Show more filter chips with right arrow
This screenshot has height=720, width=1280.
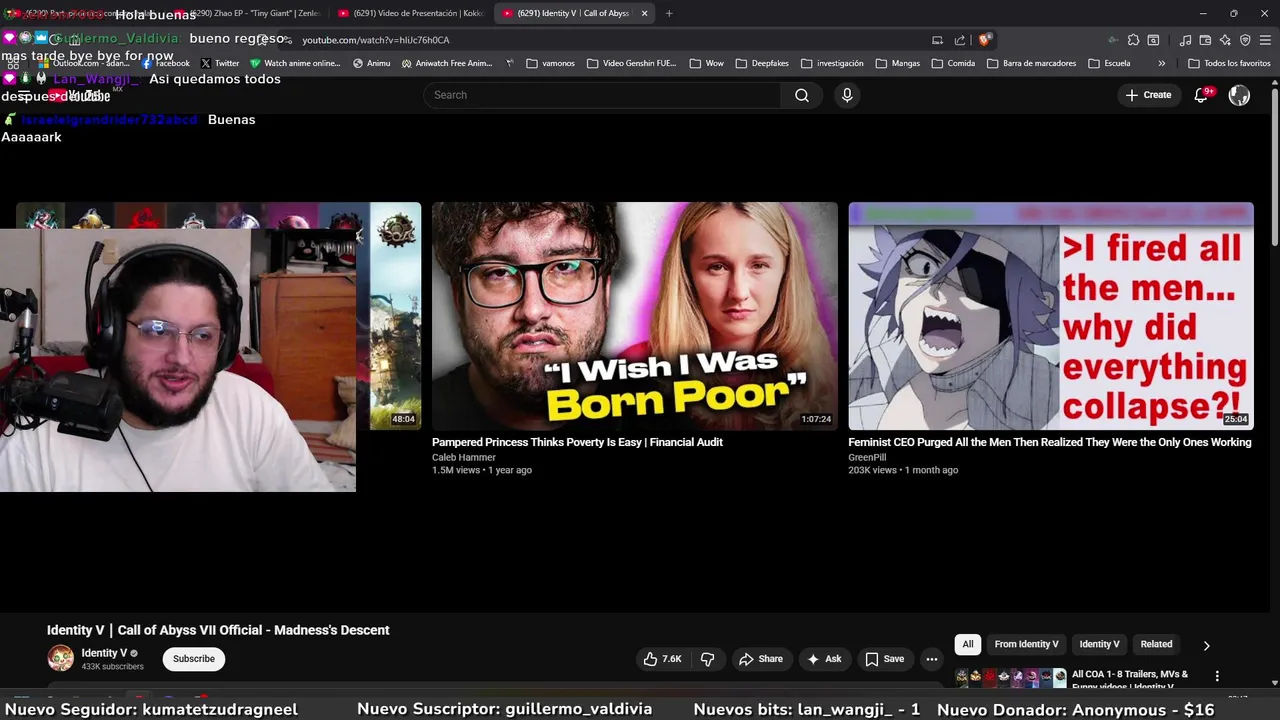(1206, 645)
